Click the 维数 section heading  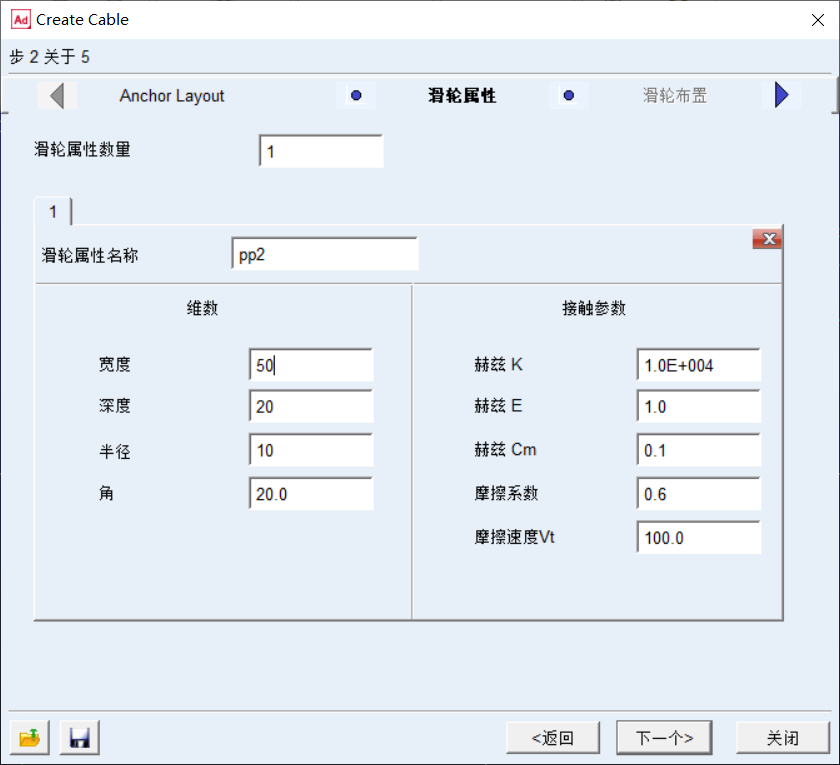202,308
